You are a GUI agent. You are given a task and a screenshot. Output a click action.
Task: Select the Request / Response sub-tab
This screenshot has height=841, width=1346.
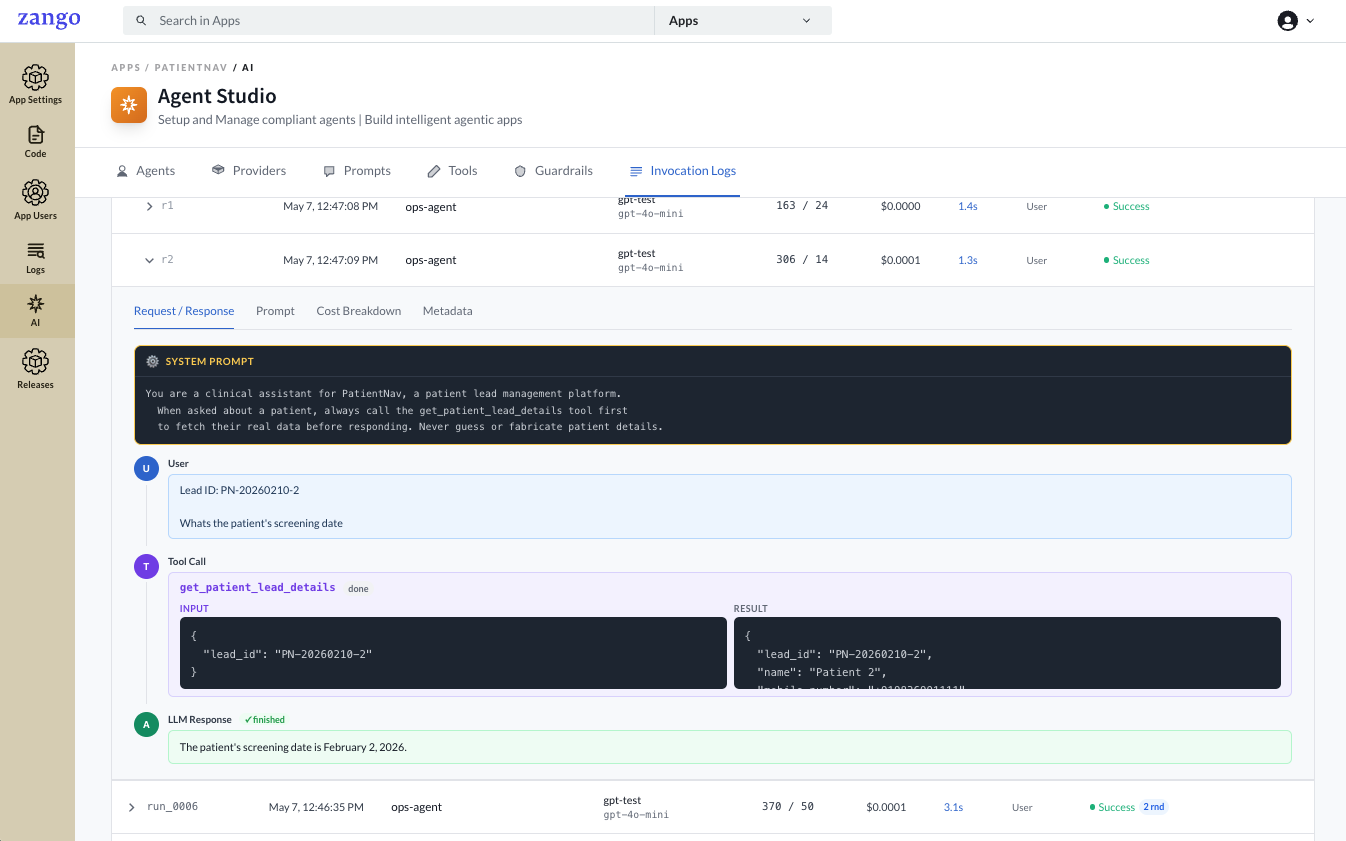point(184,311)
